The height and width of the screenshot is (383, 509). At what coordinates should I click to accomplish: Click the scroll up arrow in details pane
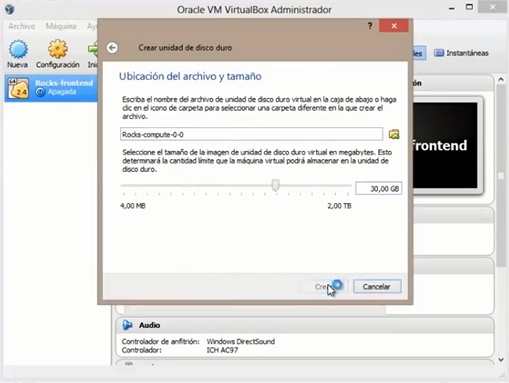[501, 79]
